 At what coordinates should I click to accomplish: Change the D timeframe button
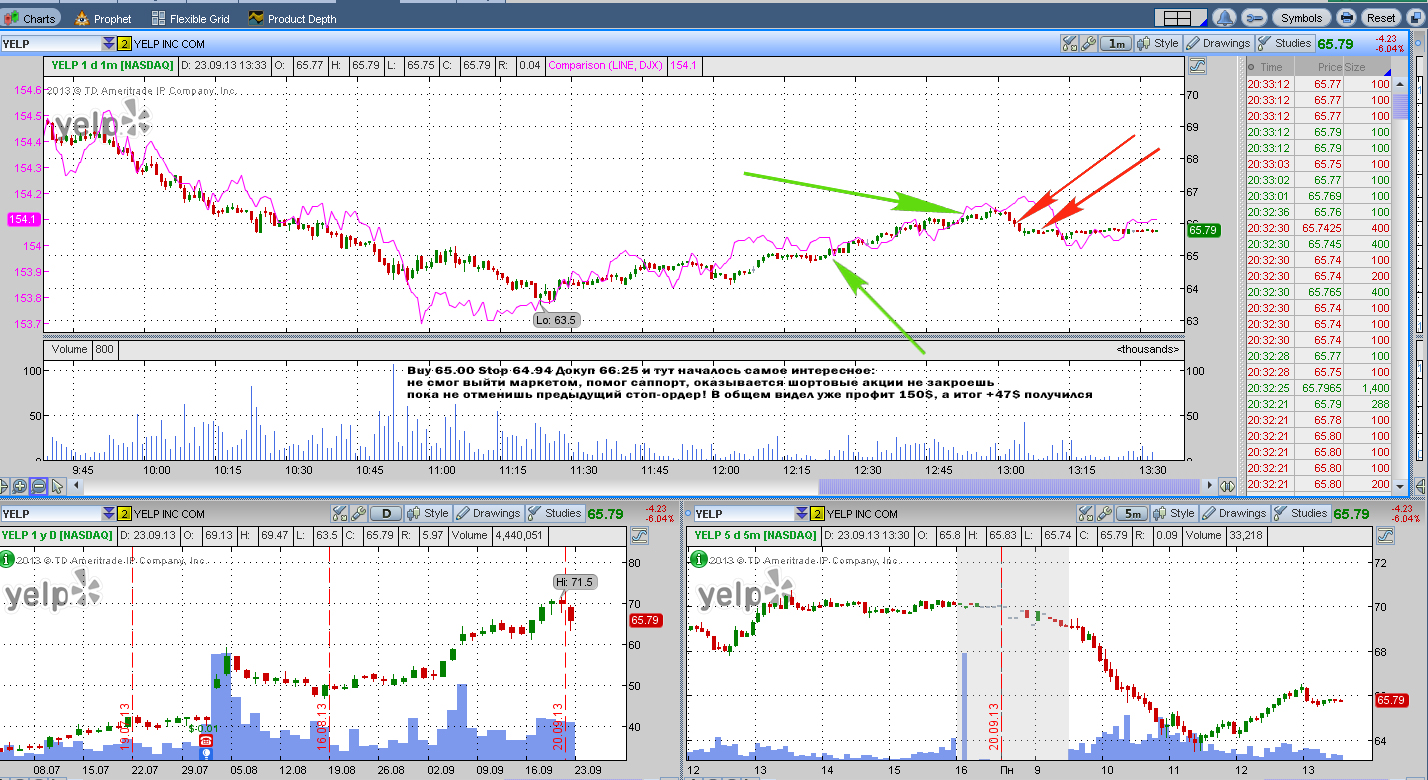pyautogui.click(x=386, y=513)
